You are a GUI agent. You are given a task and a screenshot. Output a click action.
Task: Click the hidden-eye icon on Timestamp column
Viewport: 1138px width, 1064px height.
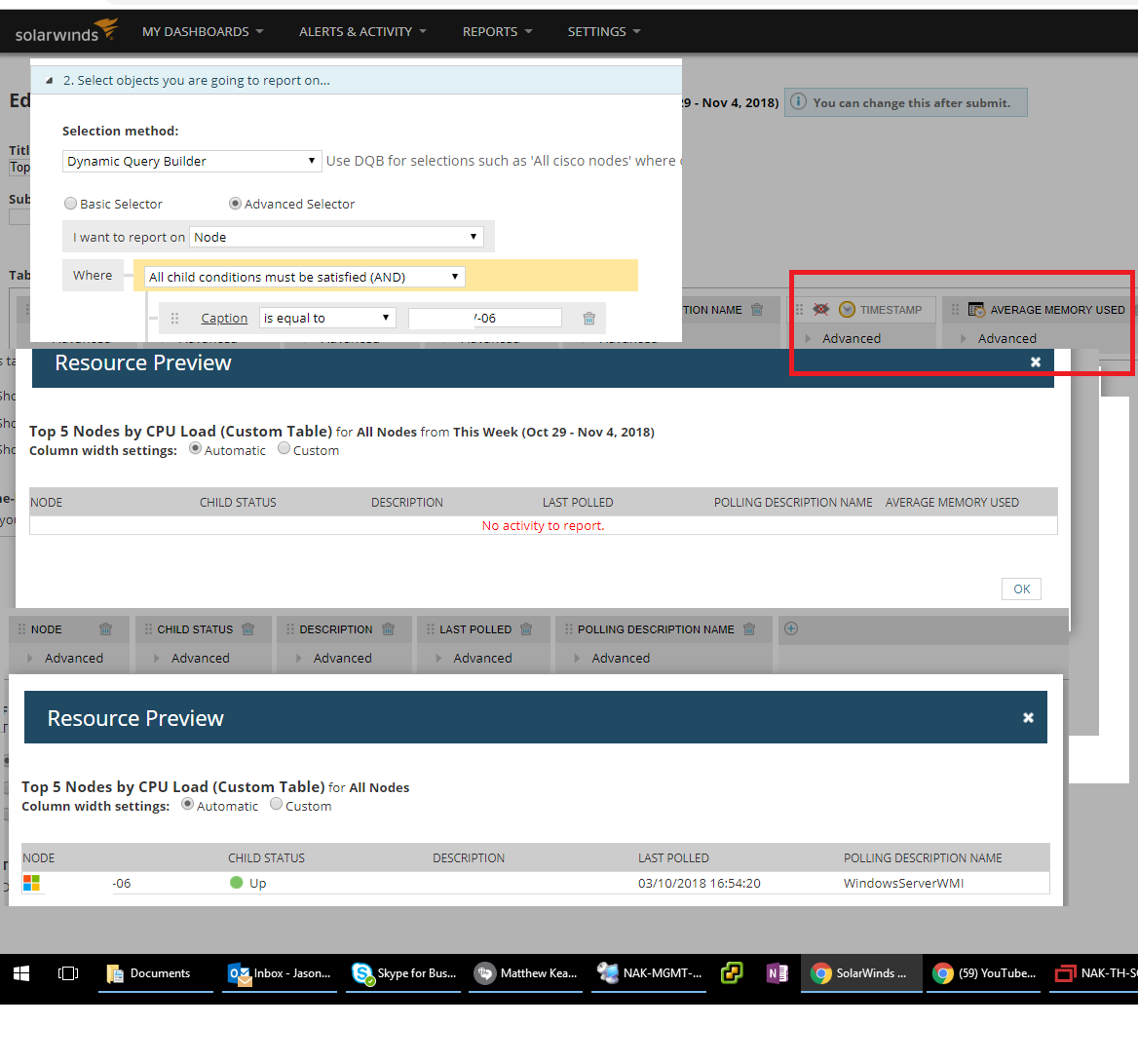point(820,310)
